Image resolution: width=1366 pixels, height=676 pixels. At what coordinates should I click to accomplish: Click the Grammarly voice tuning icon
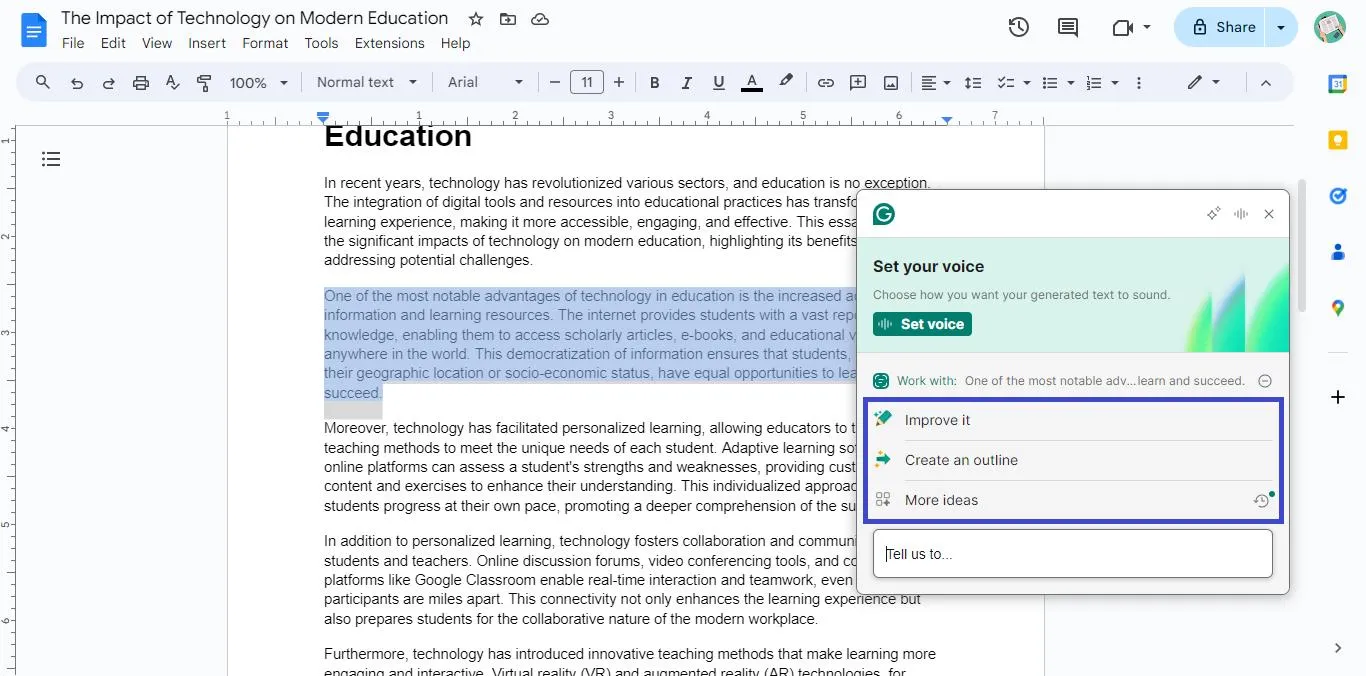point(1241,213)
